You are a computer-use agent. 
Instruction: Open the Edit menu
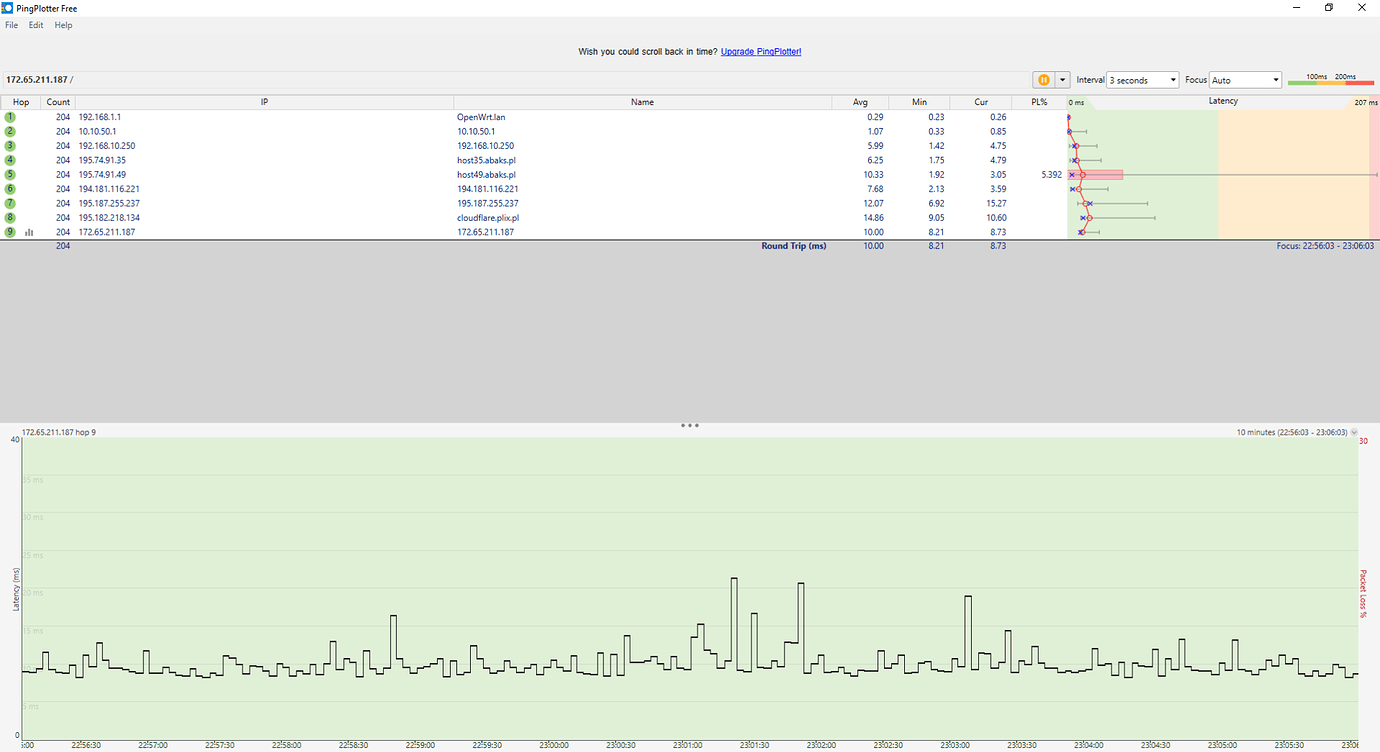coord(36,25)
